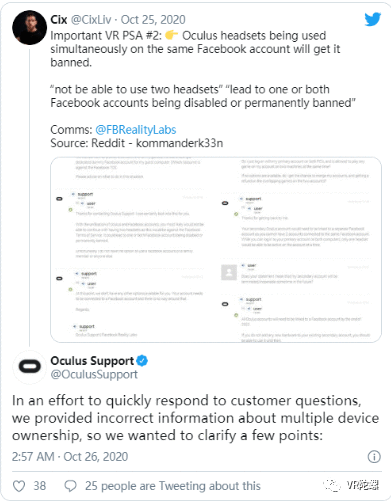This screenshot has height=503, width=391.
Task: Click the 2:57 AM · Oct 26, 2020 timestamp
Action: 70,457
